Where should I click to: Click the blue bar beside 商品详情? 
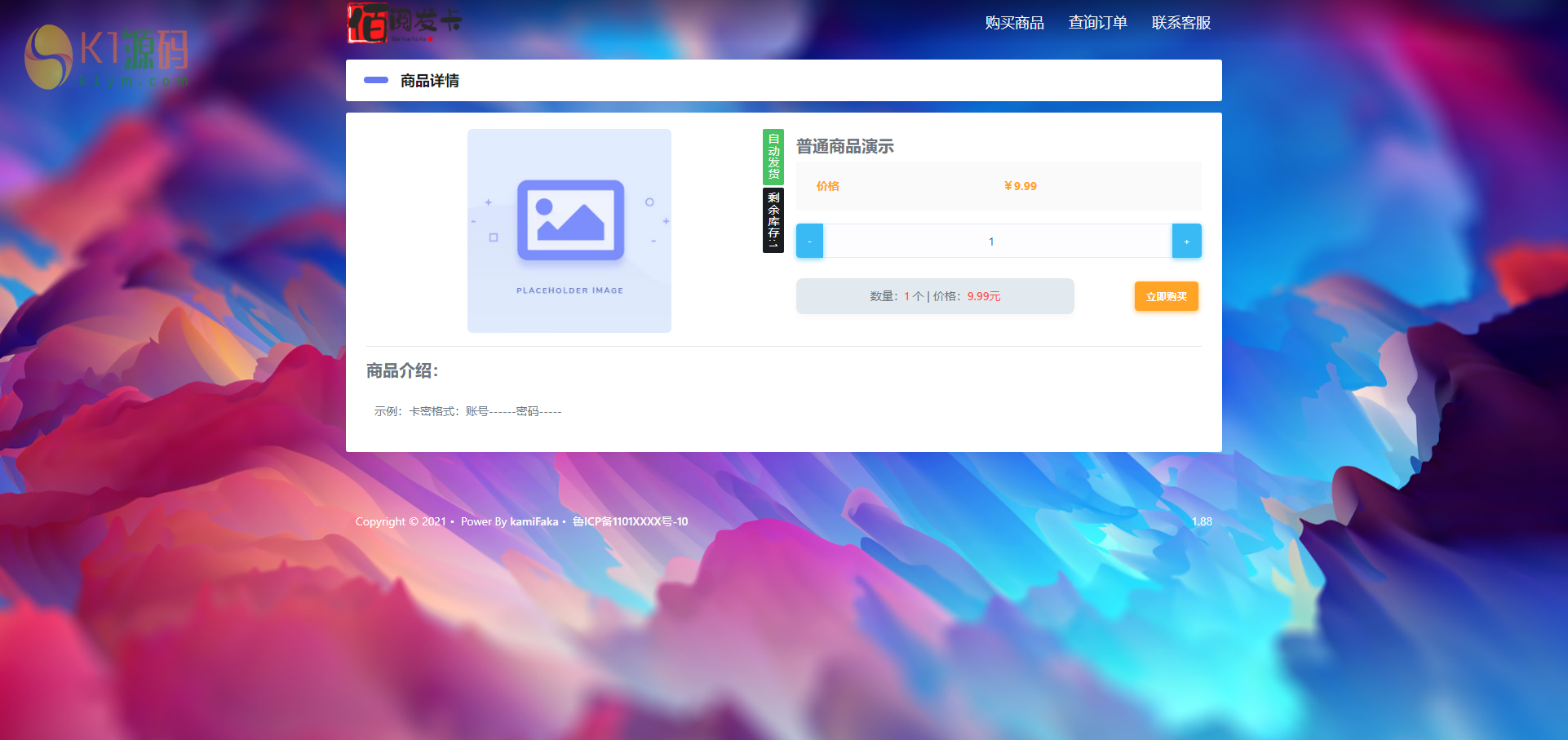click(375, 80)
